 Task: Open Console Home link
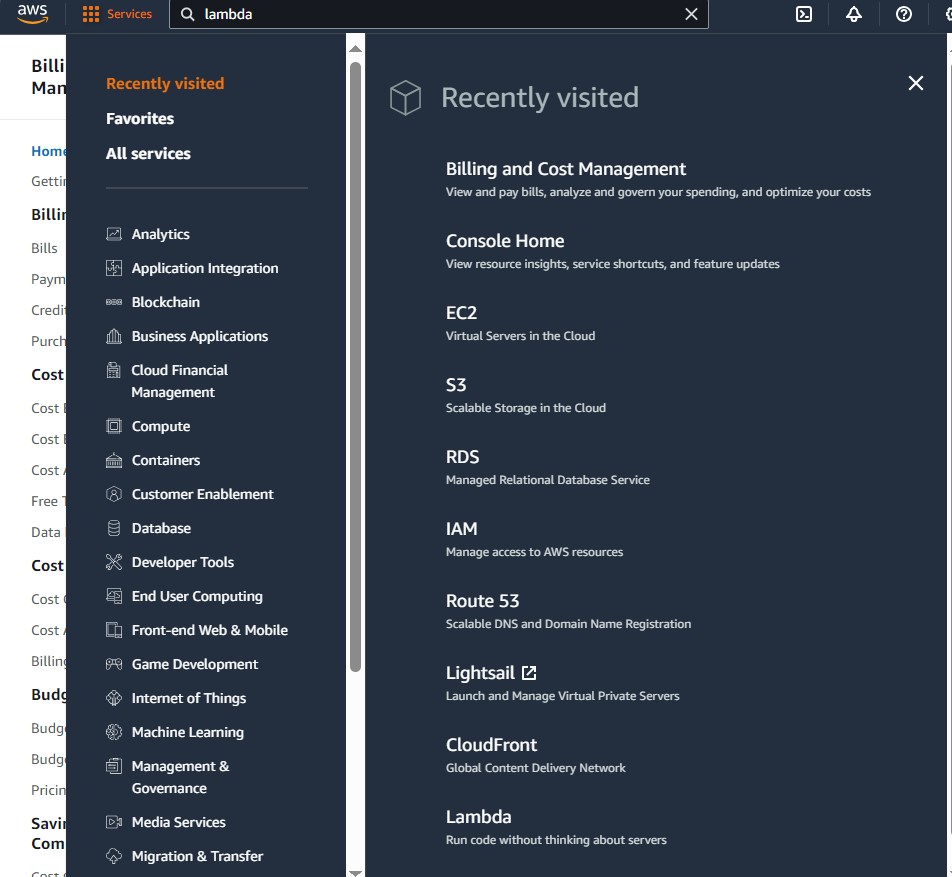click(505, 241)
